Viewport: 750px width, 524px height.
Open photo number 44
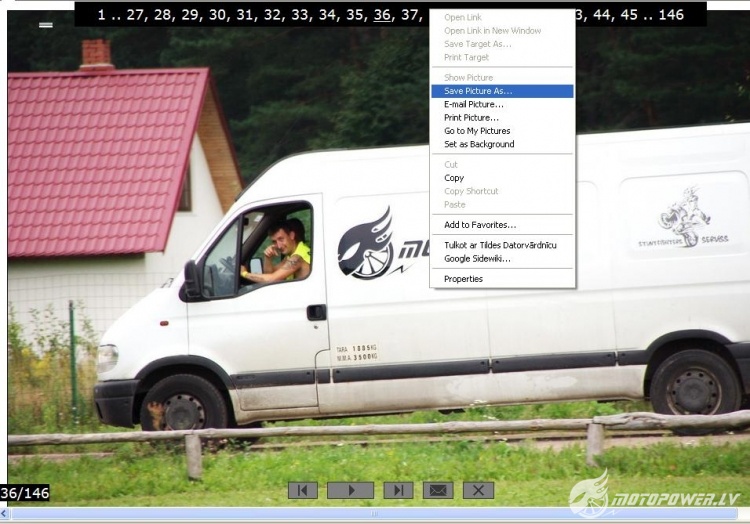(x=603, y=15)
